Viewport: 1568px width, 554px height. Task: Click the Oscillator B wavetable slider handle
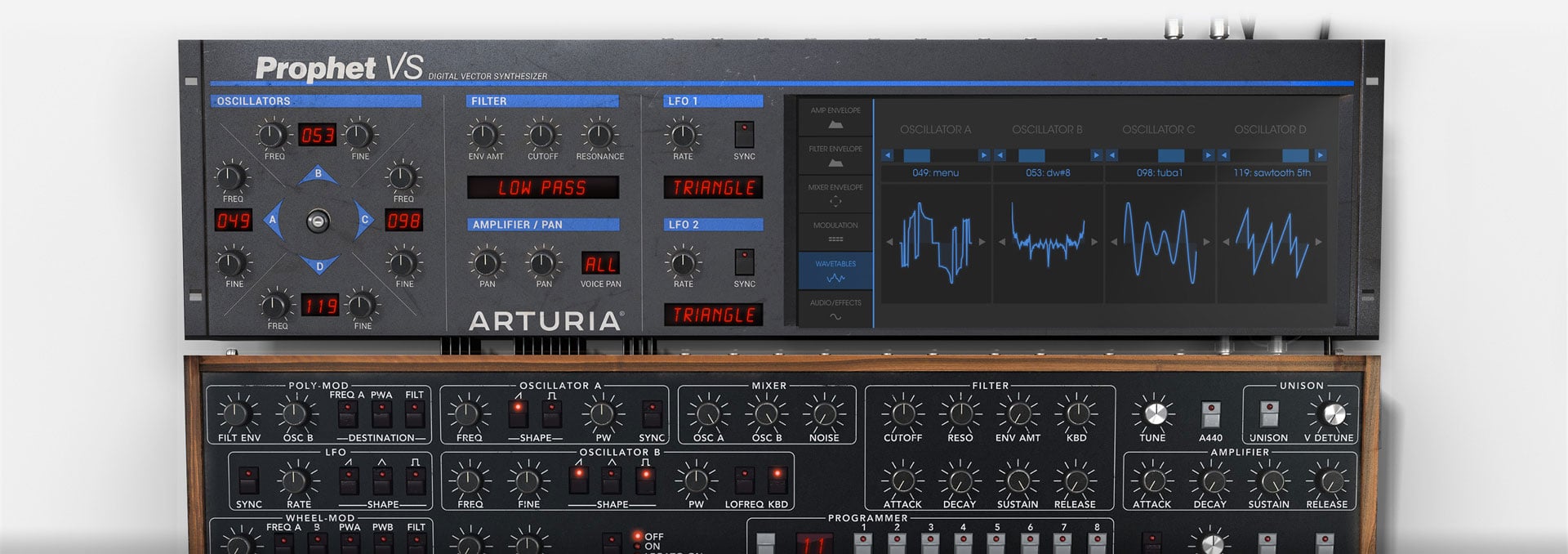(x=1031, y=155)
